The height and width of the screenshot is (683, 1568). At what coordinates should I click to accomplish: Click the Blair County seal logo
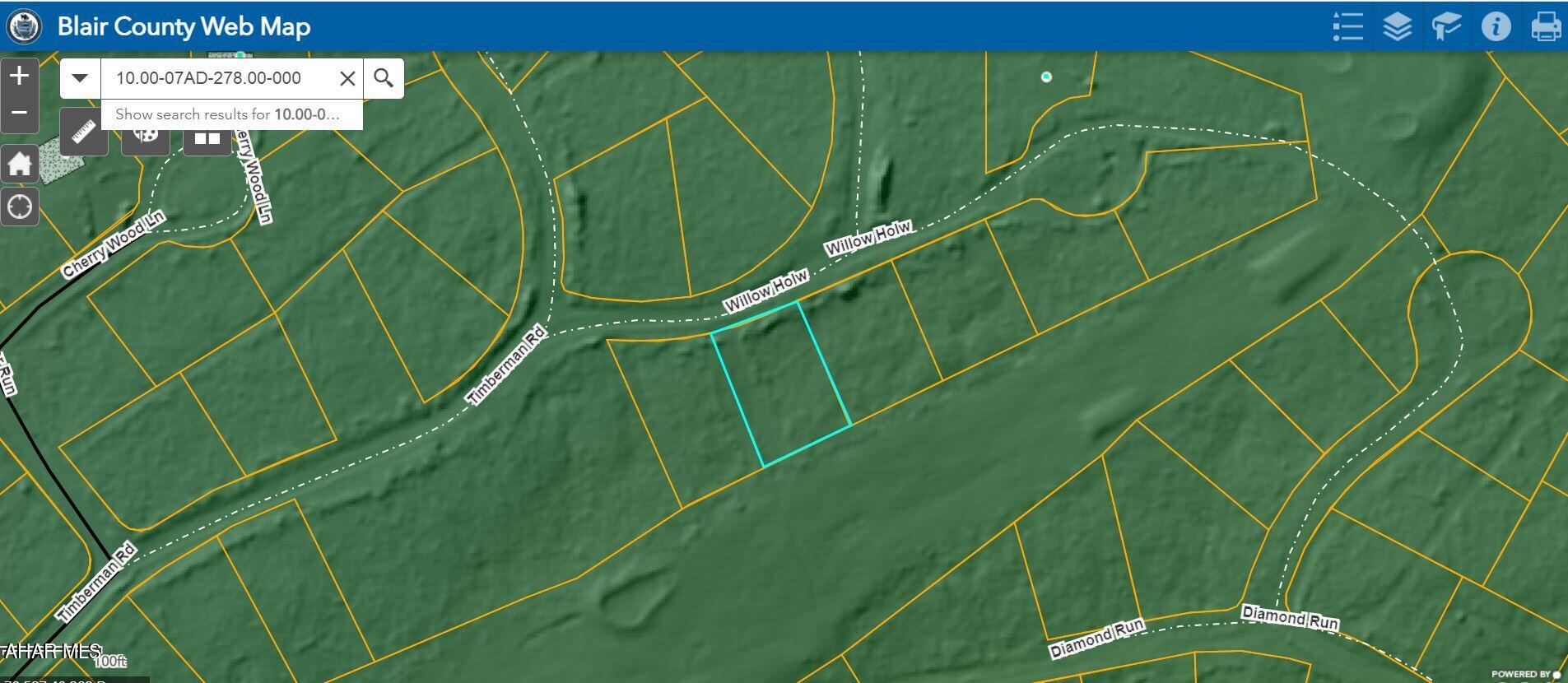tap(24, 26)
